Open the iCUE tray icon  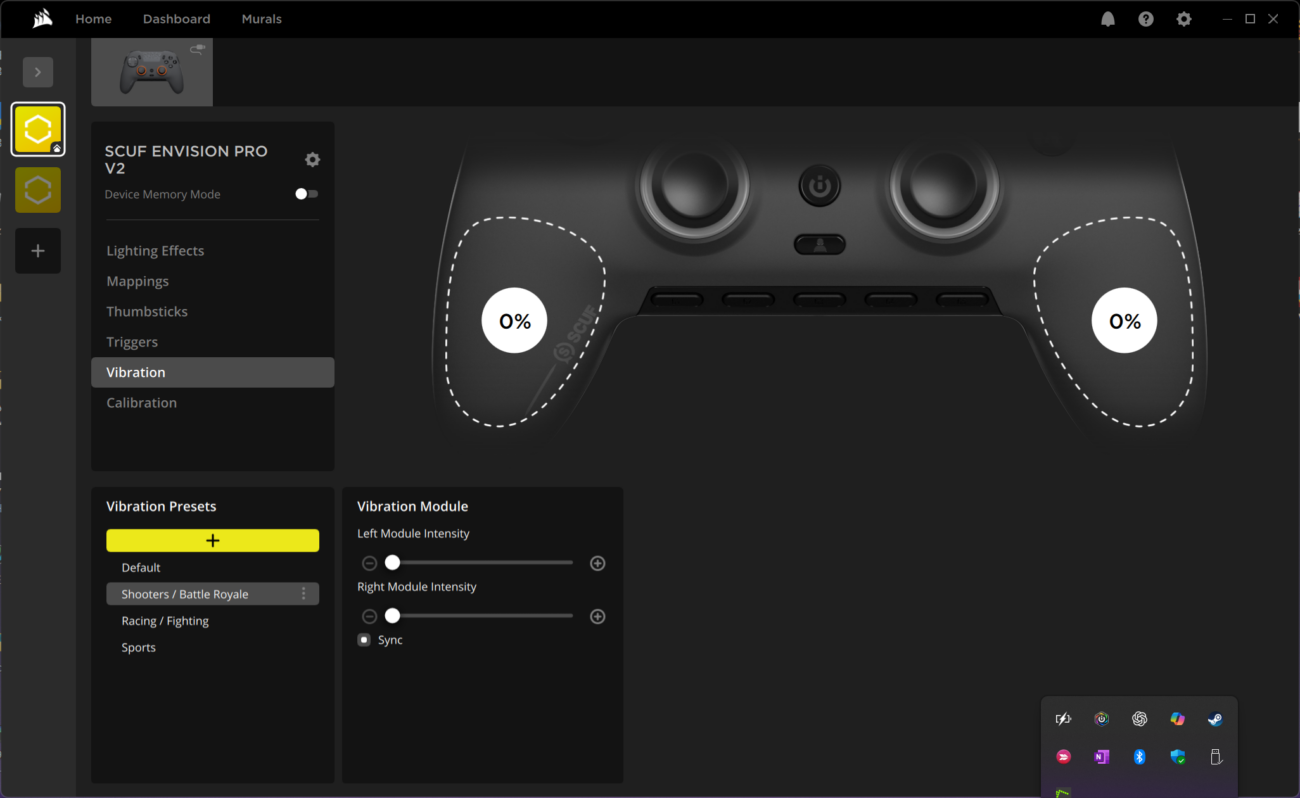coord(1101,719)
